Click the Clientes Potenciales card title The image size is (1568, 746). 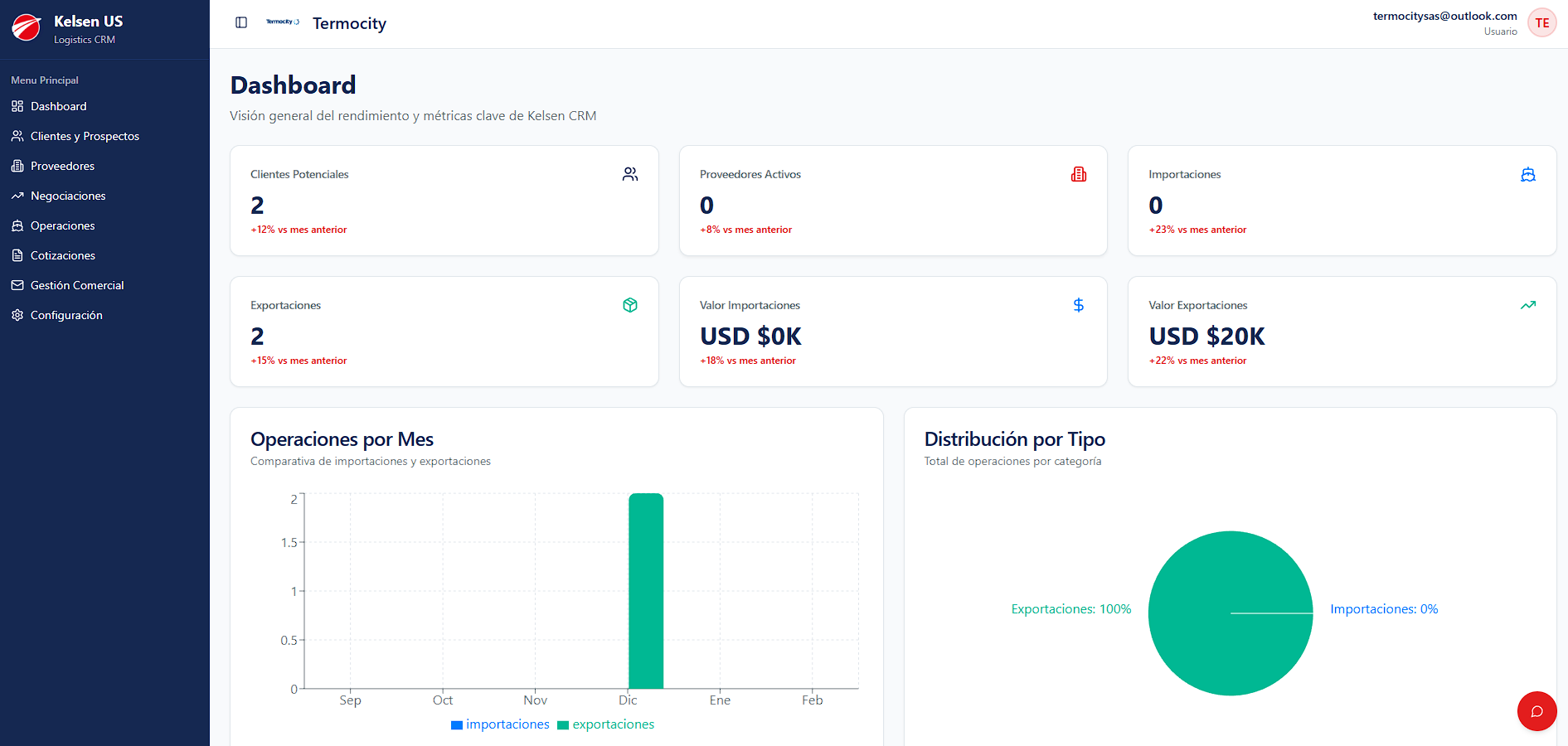click(299, 174)
